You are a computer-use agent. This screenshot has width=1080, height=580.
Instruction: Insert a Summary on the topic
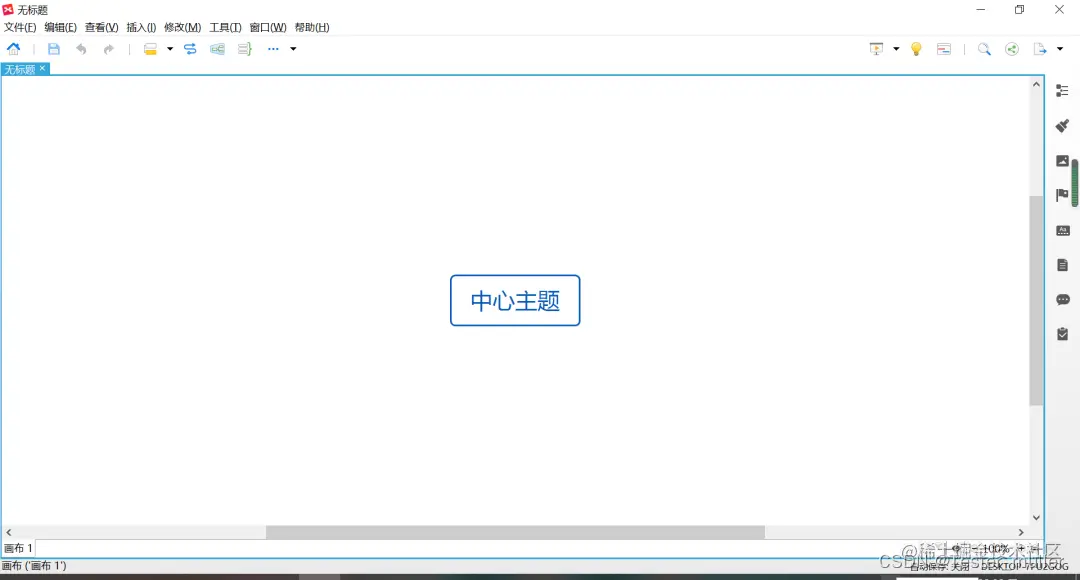(245, 49)
